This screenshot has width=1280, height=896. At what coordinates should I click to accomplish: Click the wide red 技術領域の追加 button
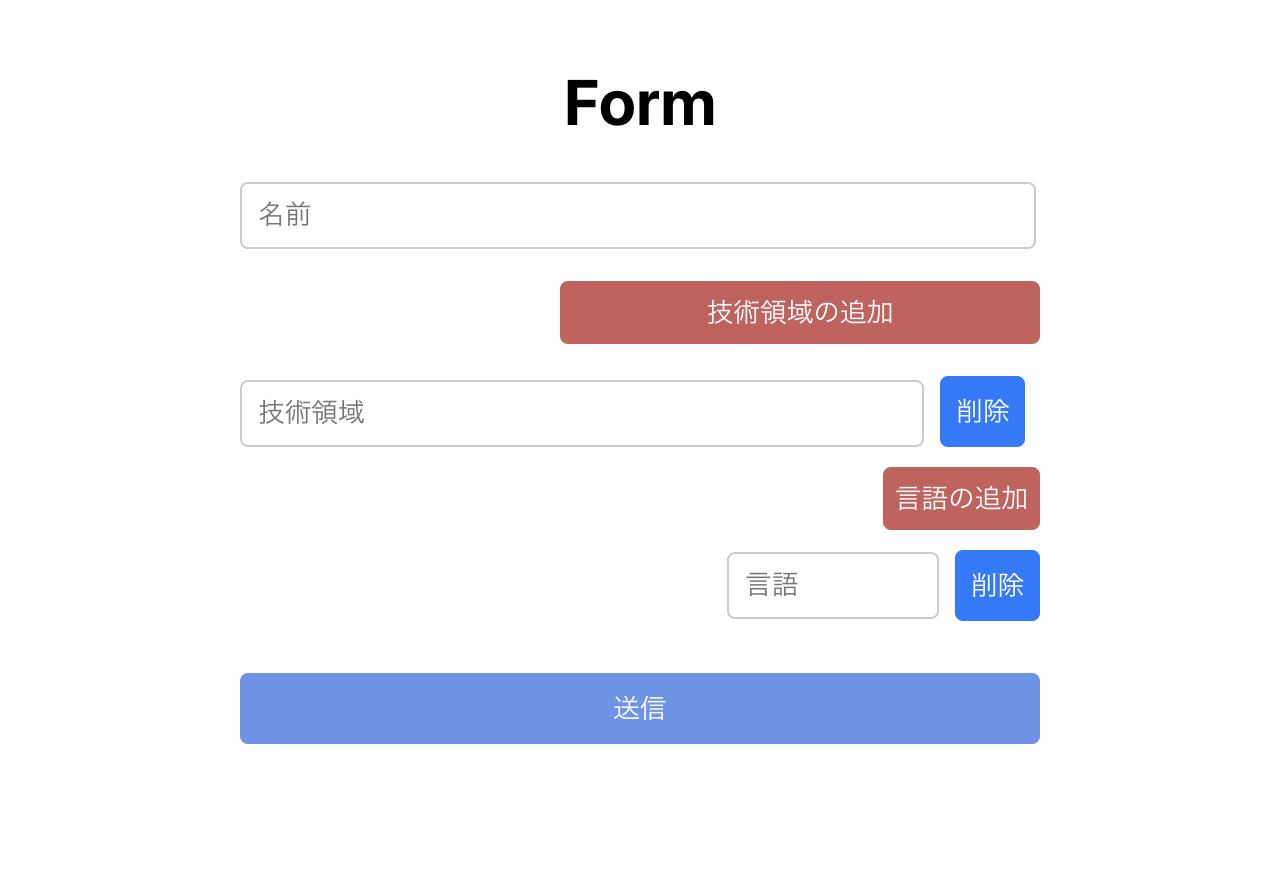coord(800,312)
